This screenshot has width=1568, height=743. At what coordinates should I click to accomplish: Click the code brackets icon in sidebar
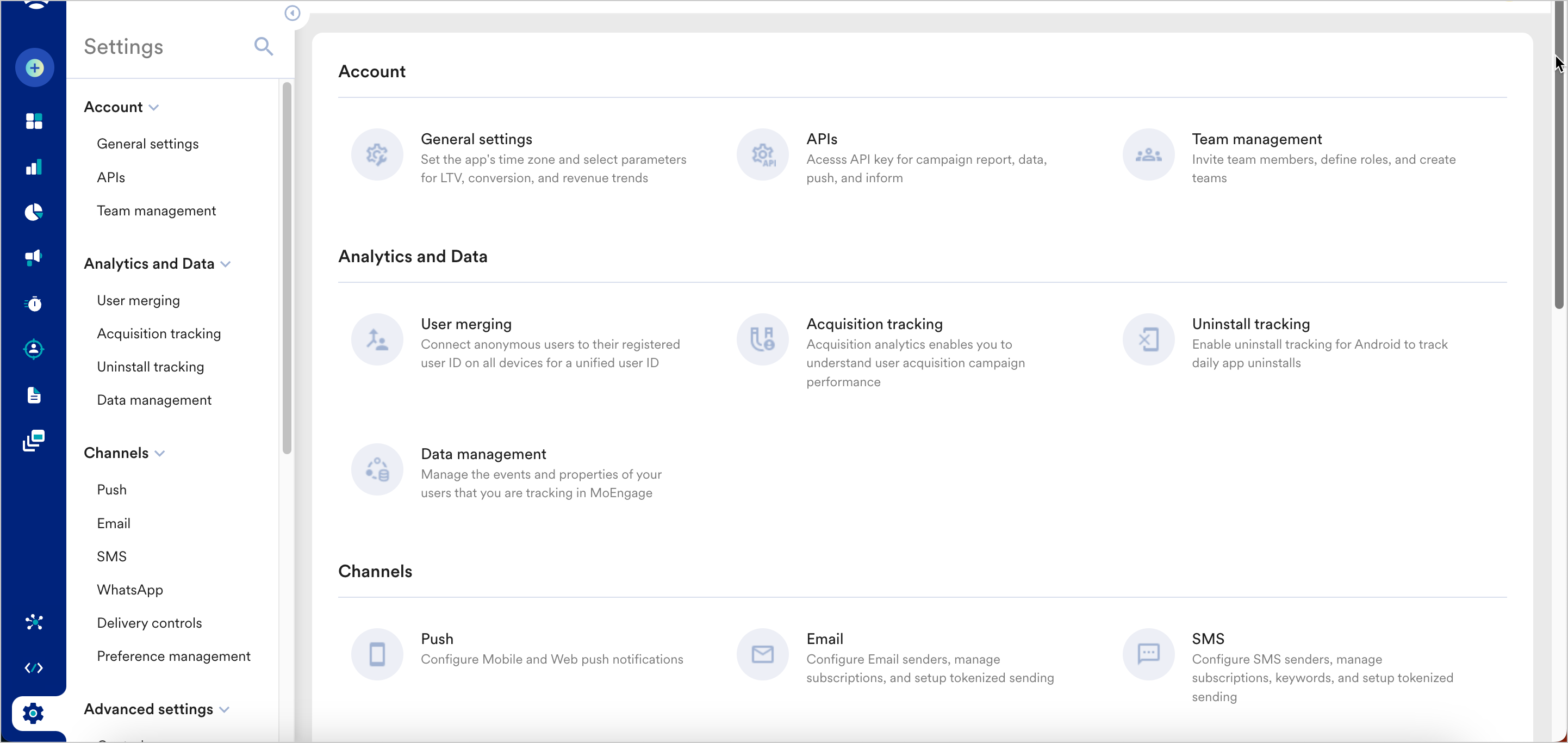[x=34, y=667]
